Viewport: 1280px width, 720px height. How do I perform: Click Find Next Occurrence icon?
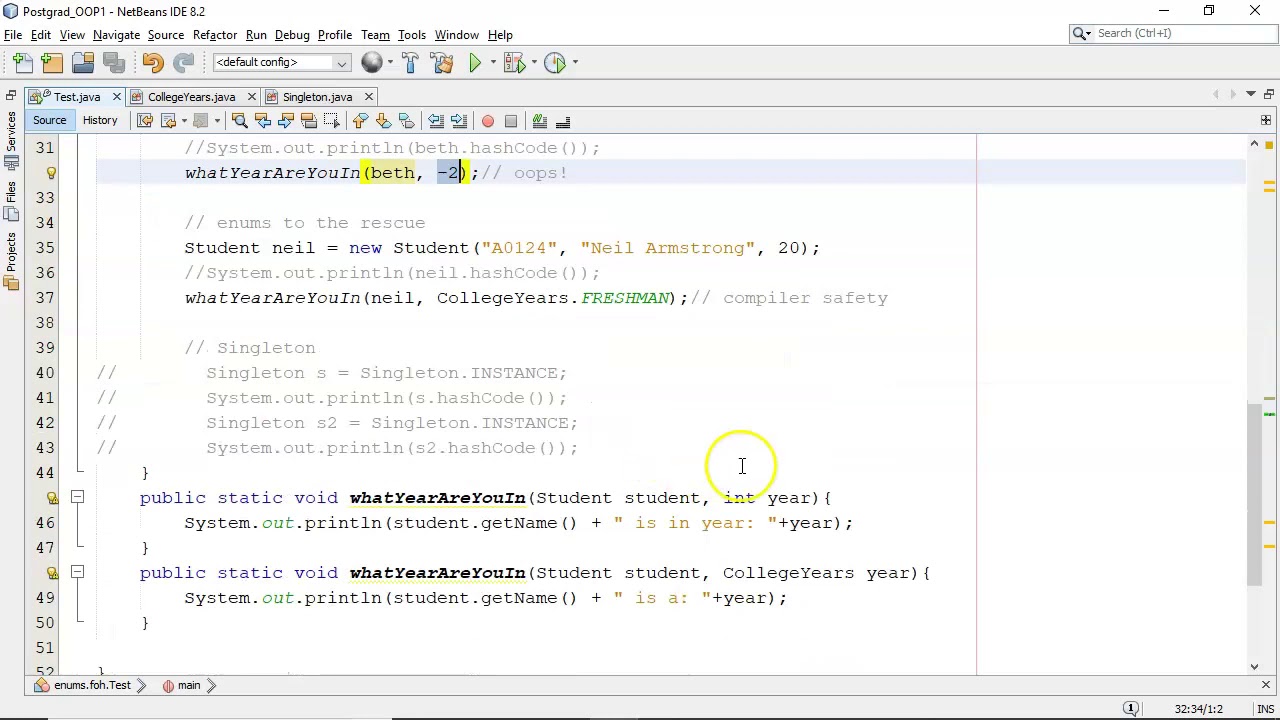[285, 121]
